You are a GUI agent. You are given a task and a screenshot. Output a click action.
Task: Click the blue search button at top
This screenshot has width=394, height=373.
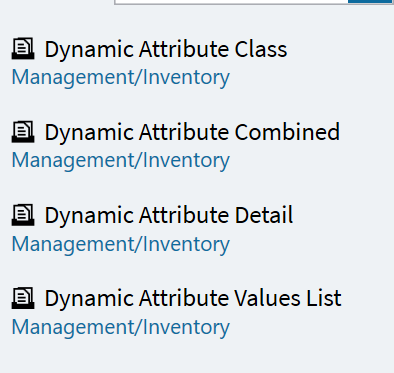pos(370,2)
